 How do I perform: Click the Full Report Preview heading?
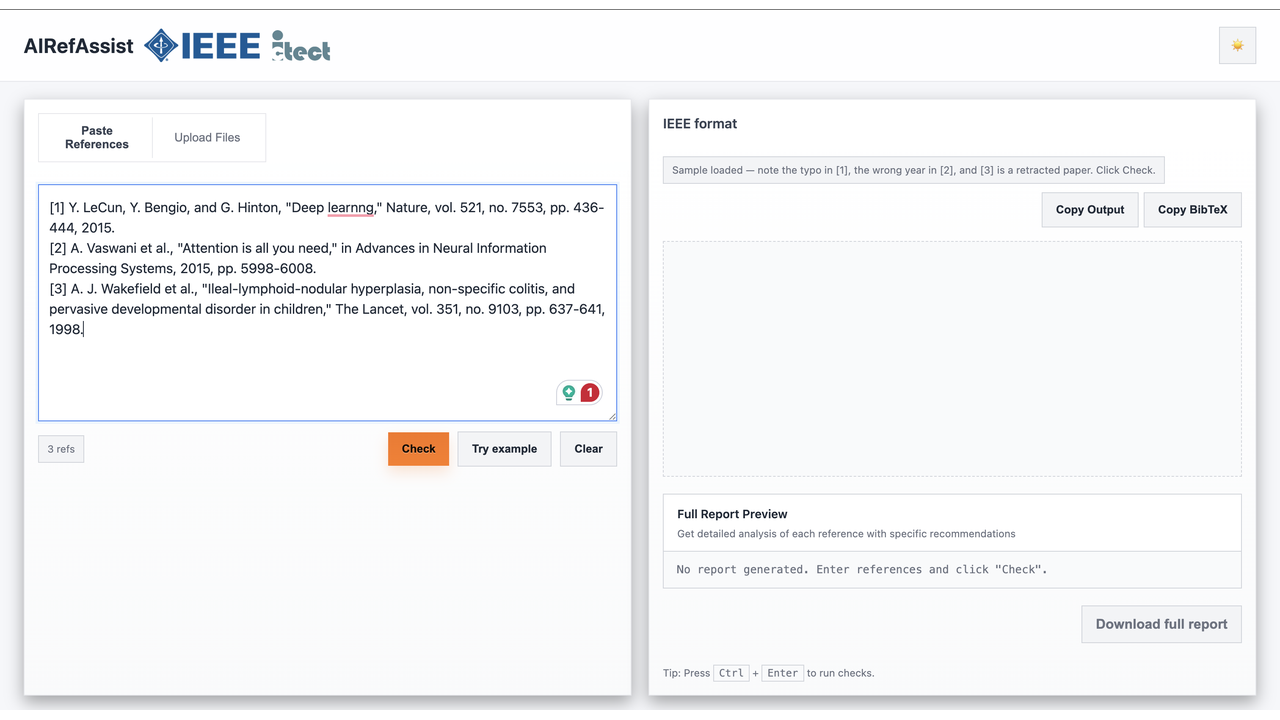pyautogui.click(x=732, y=514)
